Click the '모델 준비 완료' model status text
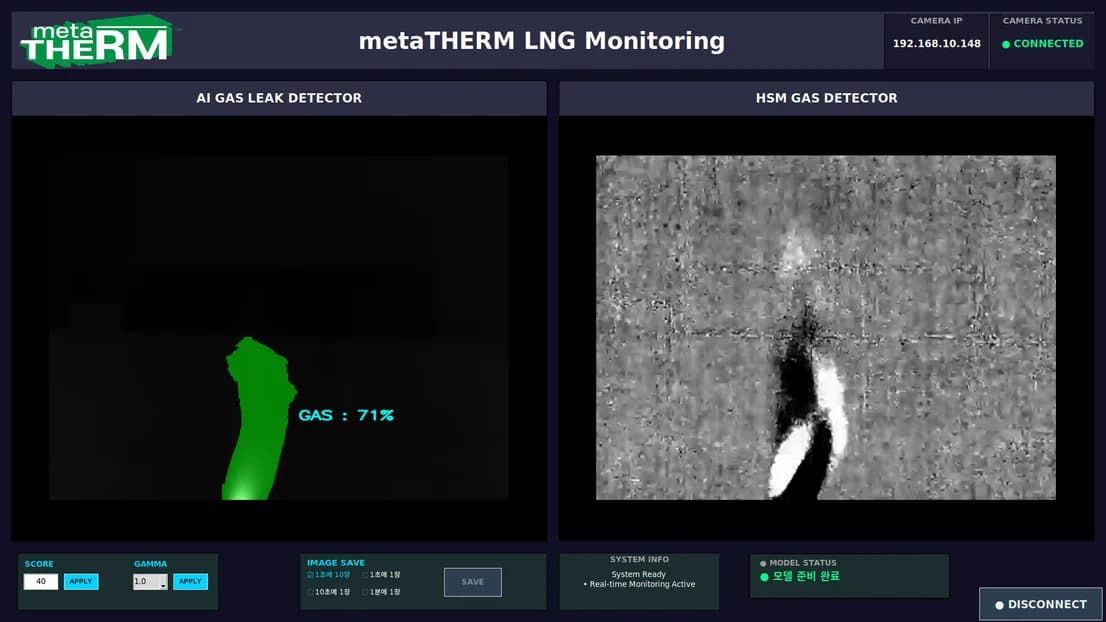The width and height of the screenshot is (1106, 622). coord(806,577)
